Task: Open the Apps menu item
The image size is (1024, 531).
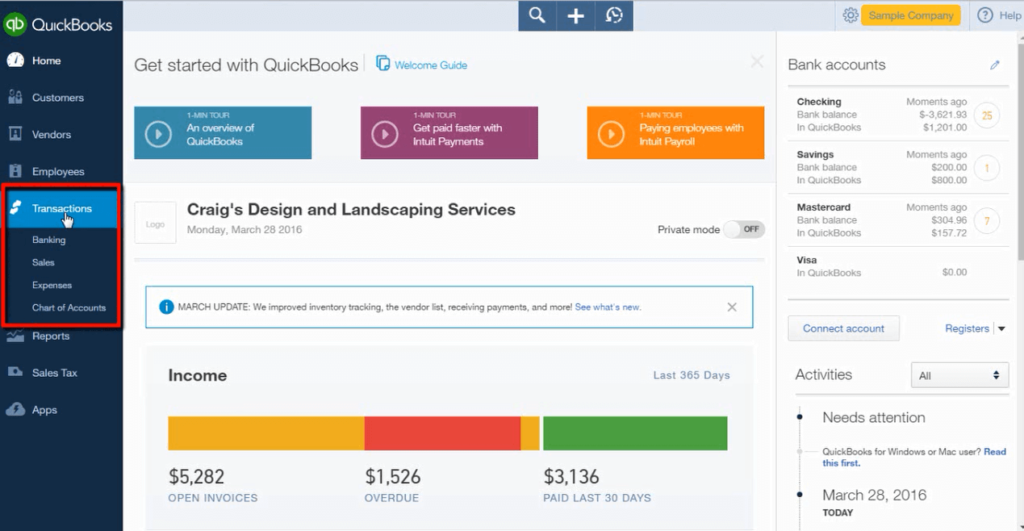Action: click(x=44, y=410)
